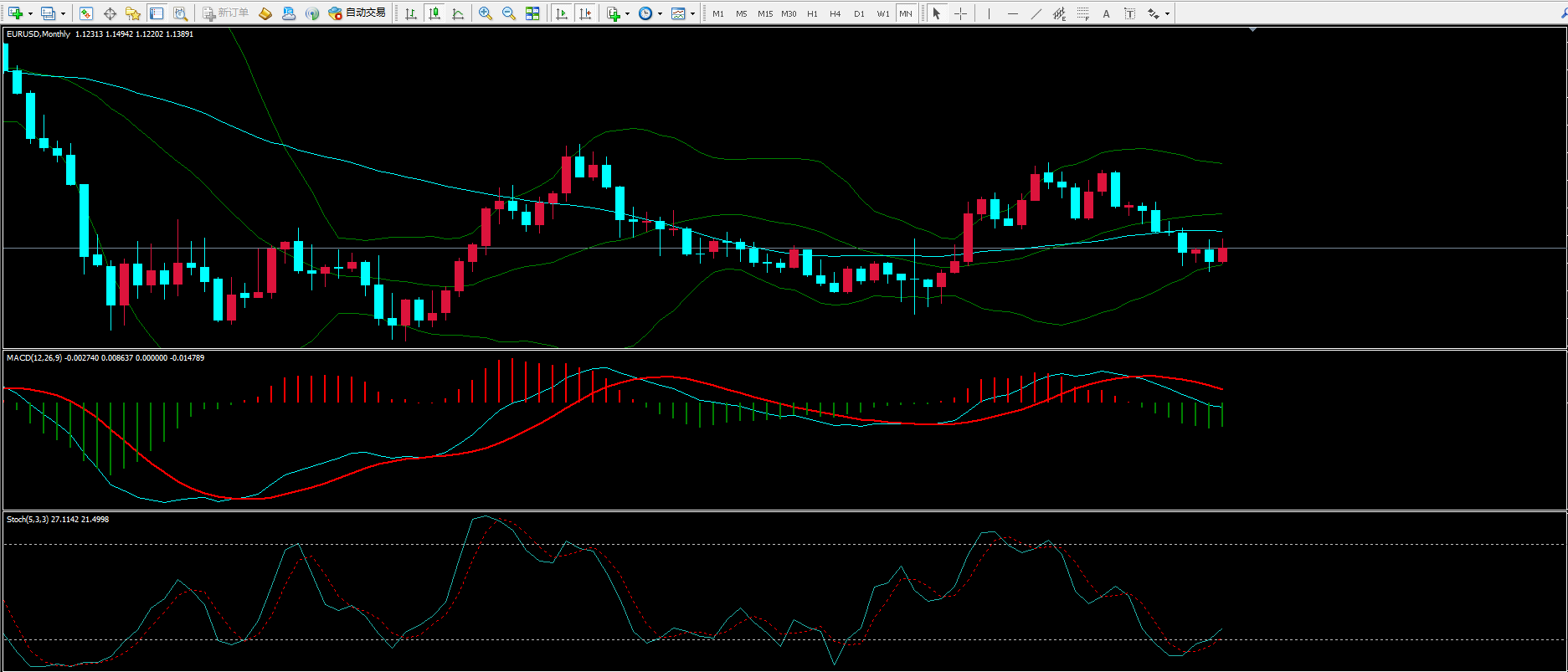The width and height of the screenshot is (1568, 672).
Task: Switch to the H4 timeframe
Action: (835, 13)
